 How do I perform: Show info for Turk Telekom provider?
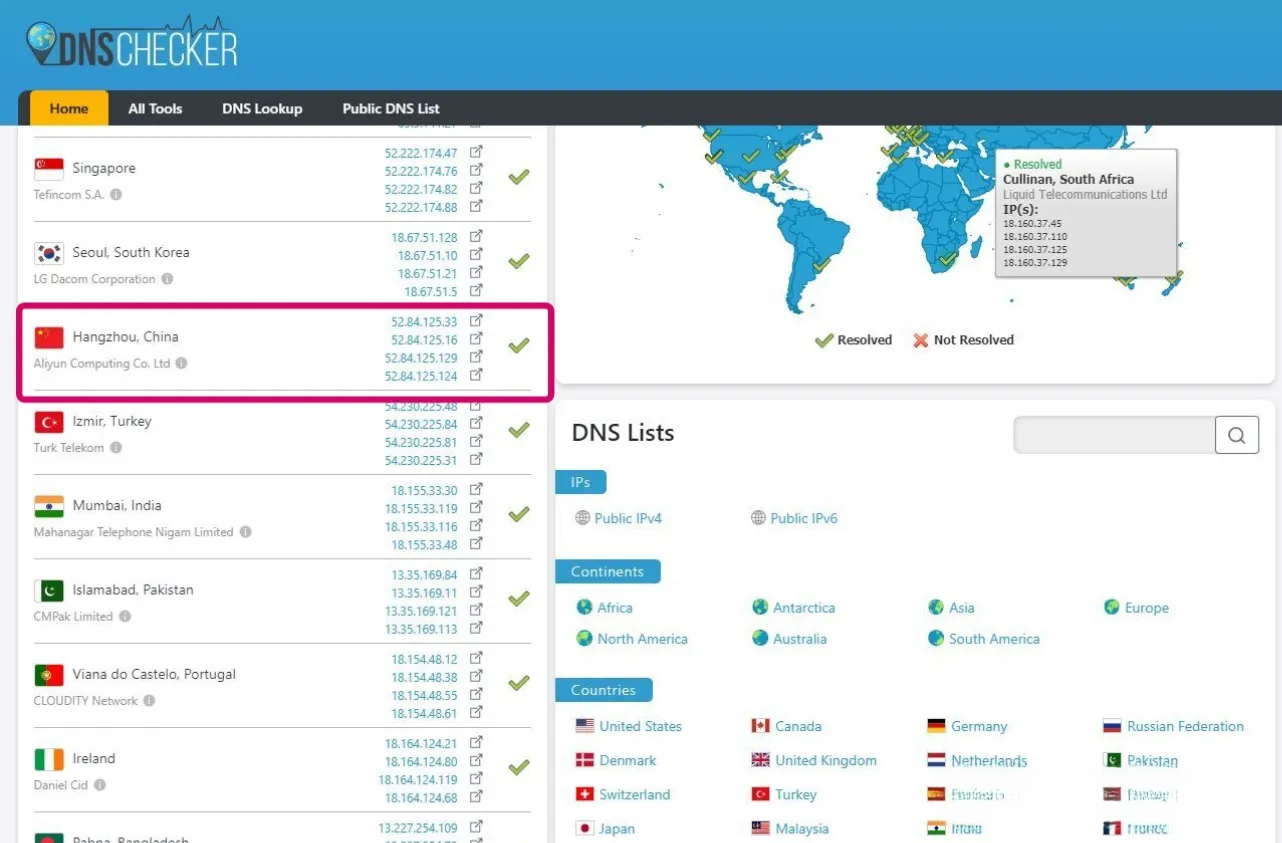pos(116,447)
